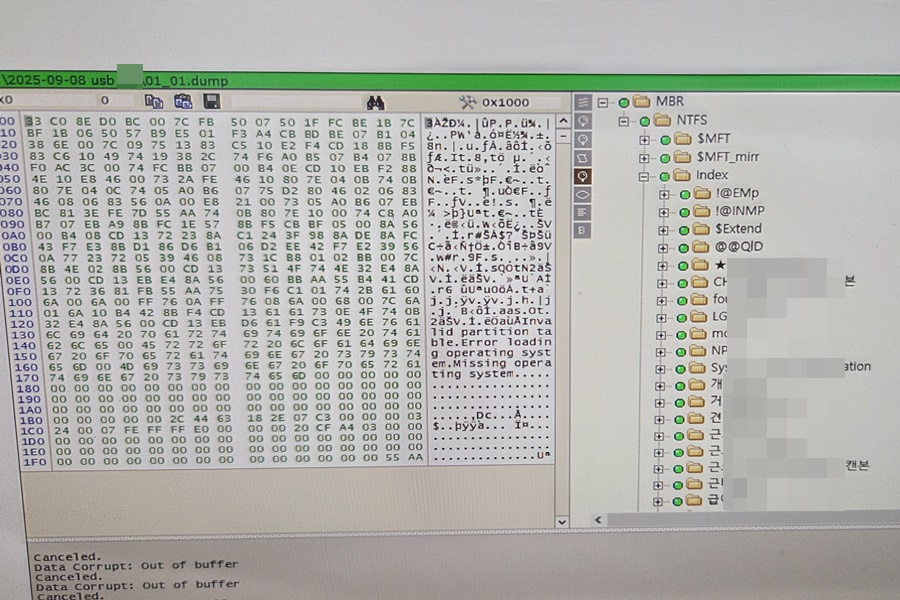The width and height of the screenshot is (900, 600).
Task: Open search with the binoculars icon
Action: click(376, 102)
